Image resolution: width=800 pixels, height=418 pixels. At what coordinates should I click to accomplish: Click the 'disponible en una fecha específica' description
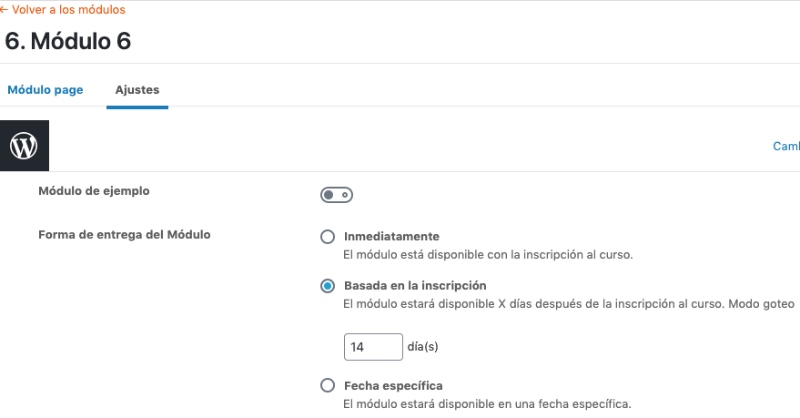coord(487,404)
